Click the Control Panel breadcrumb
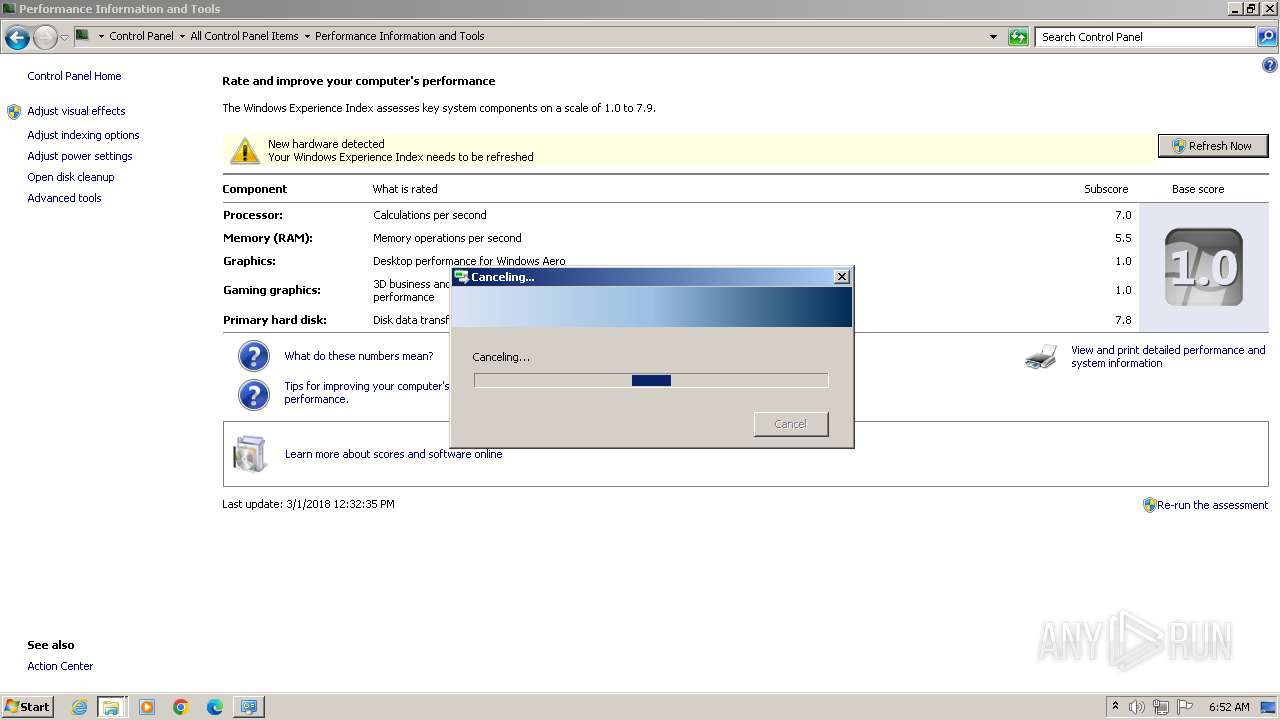Viewport: 1280px width, 720px height. pos(141,36)
